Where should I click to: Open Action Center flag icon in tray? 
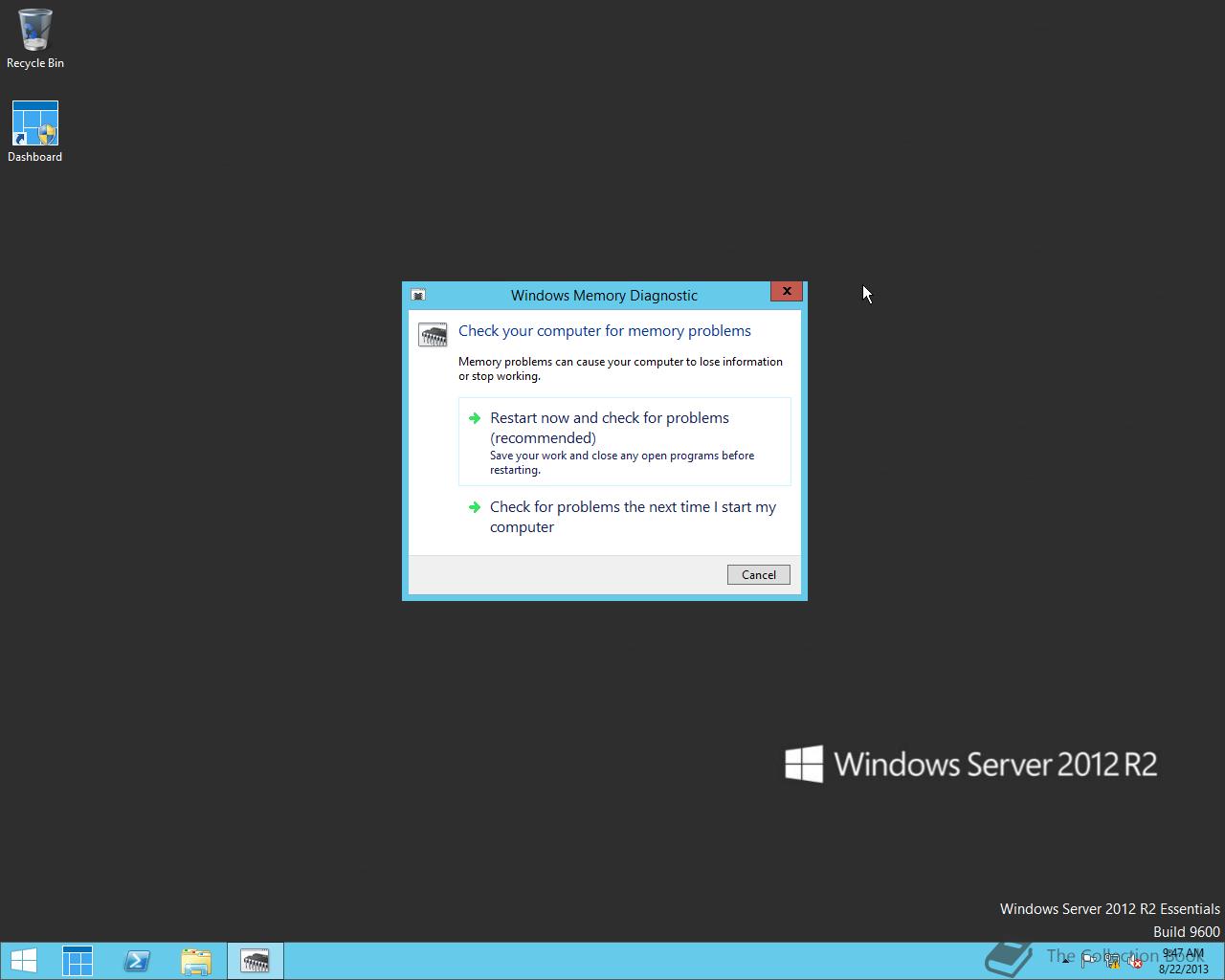1089,961
